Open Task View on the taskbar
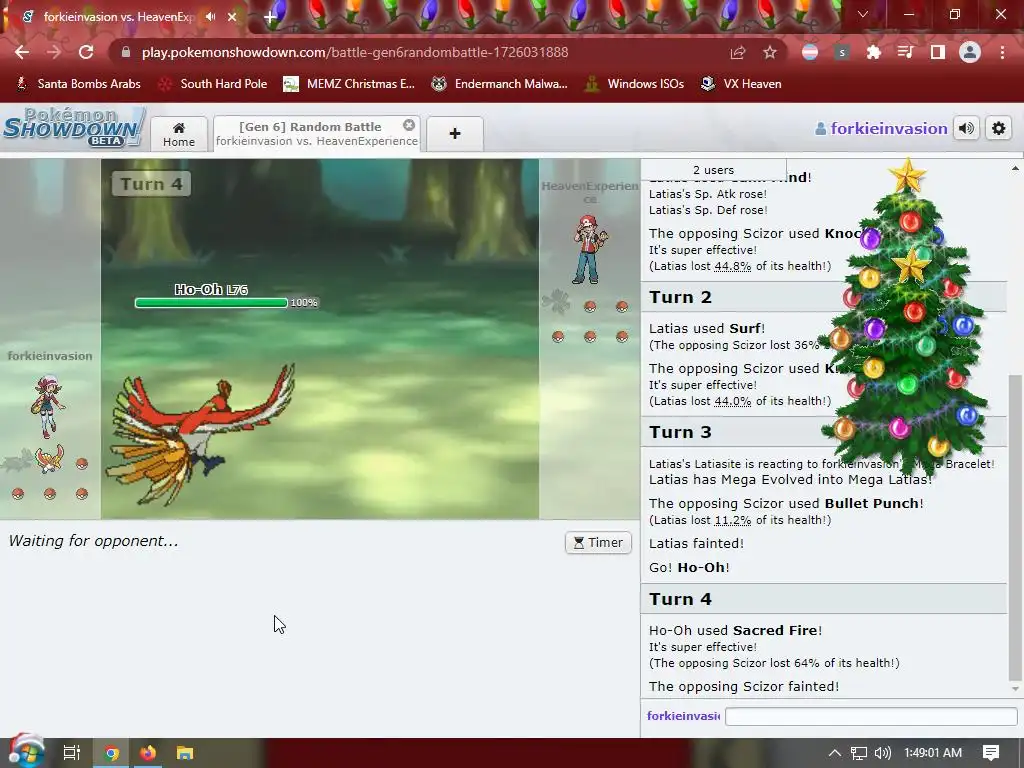The width and height of the screenshot is (1024, 768). [71, 753]
